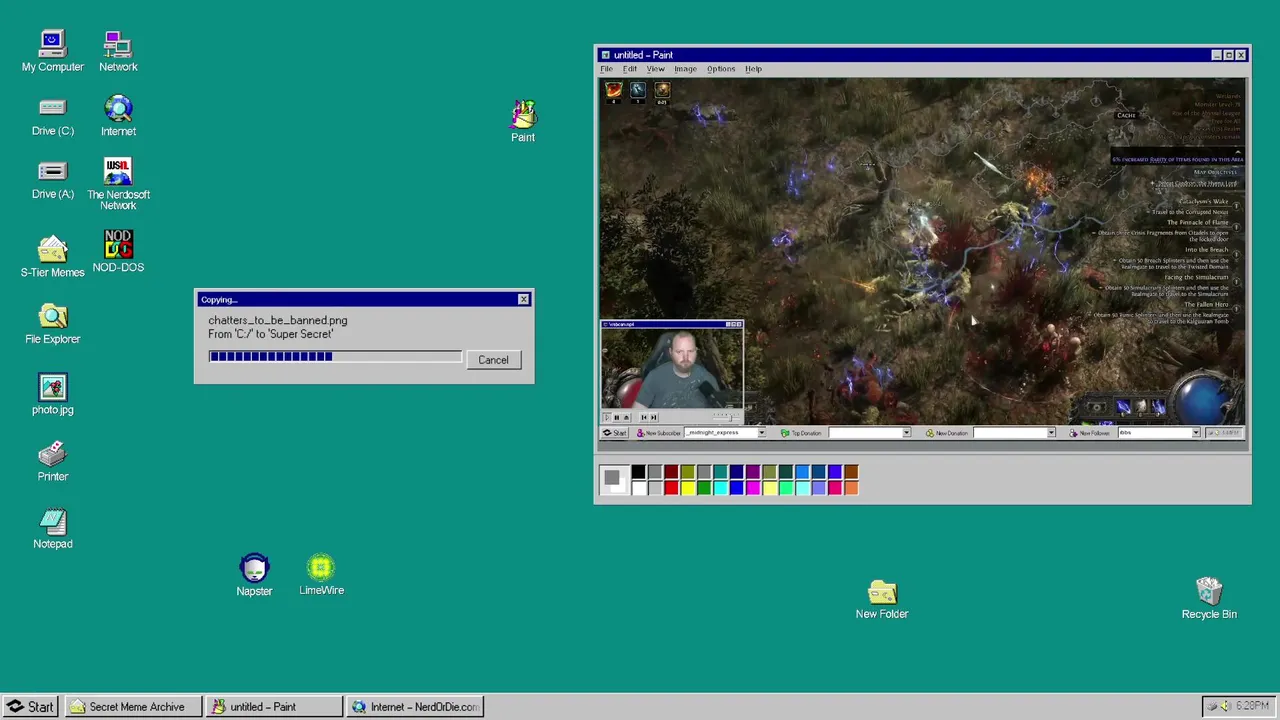Click the copying progress bar
The width and height of the screenshot is (1280, 720).
click(335, 357)
